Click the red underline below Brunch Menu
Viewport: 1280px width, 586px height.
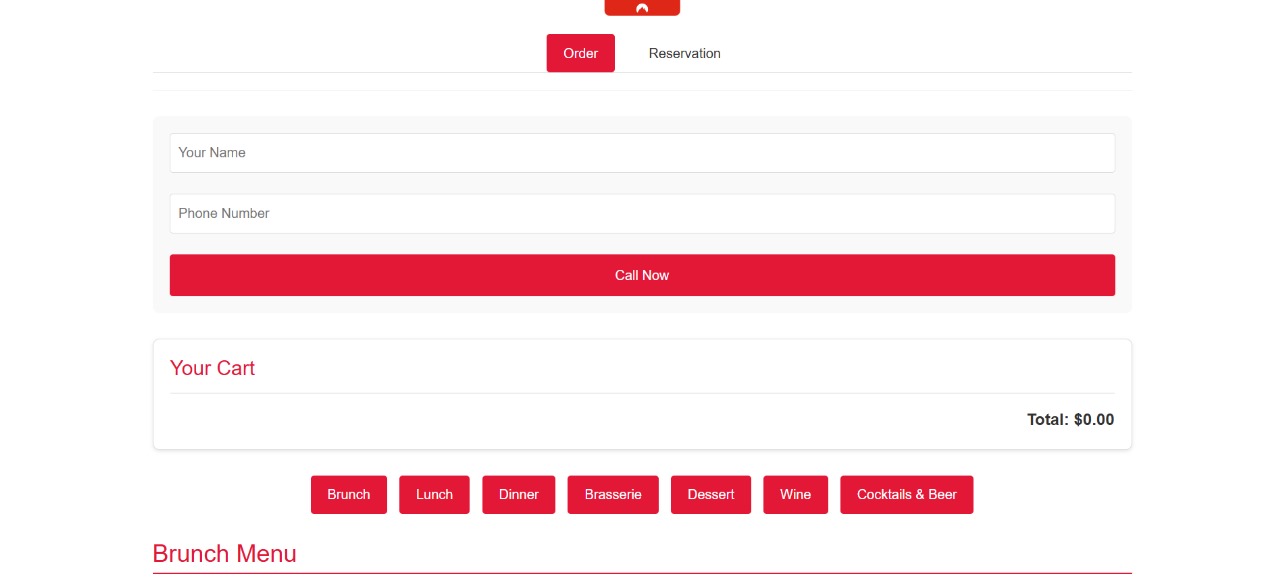(642, 573)
